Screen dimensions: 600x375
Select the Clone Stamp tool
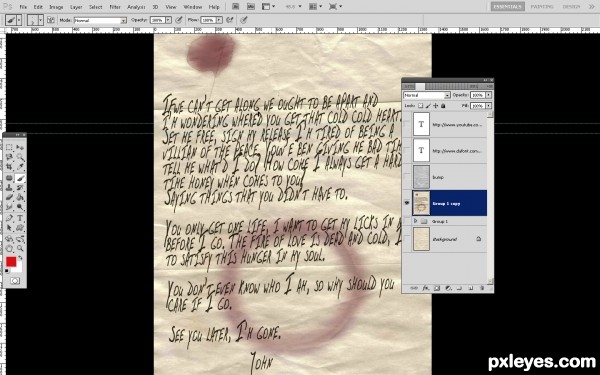point(9,188)
